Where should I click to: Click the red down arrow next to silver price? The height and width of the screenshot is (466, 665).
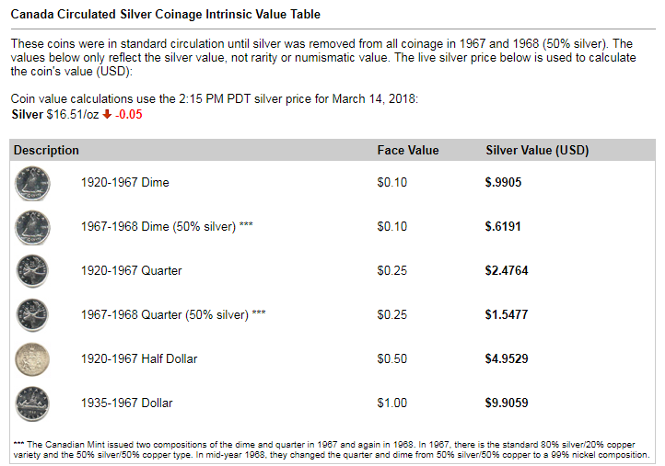pos(107,114)
